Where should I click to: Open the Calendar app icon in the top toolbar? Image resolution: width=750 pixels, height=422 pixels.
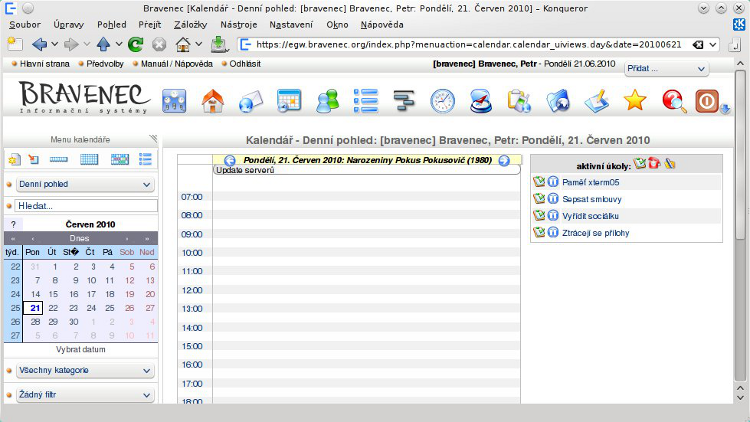tap(289, 101)
